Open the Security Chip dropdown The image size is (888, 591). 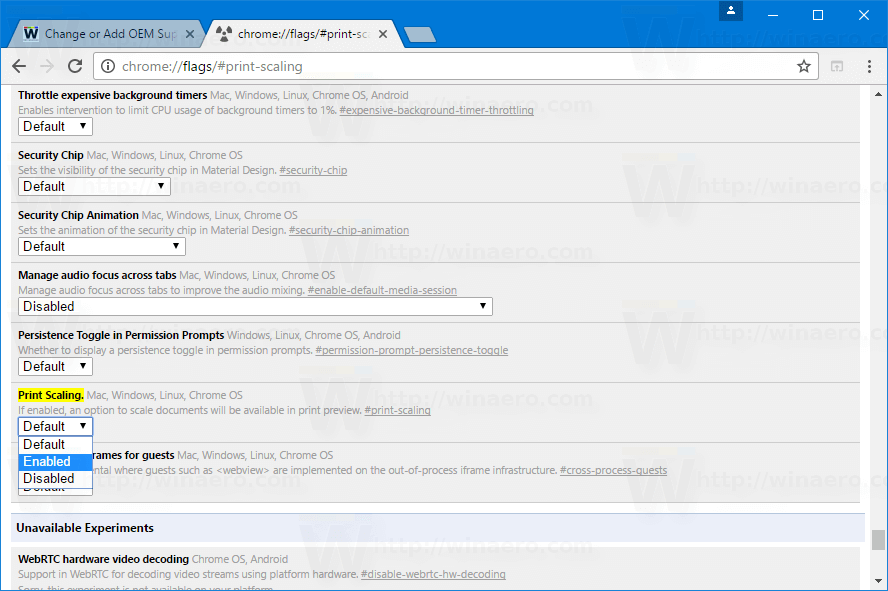coord(94,186)
